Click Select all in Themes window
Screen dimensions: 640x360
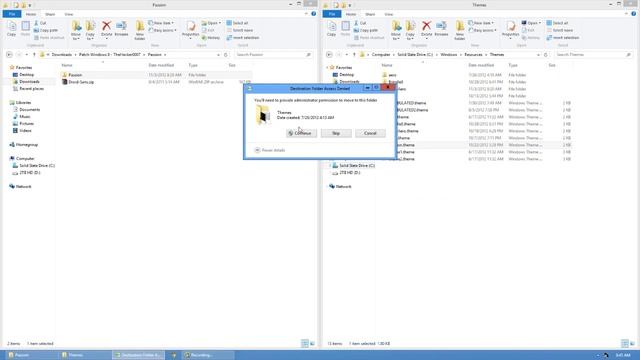[557, 23]
